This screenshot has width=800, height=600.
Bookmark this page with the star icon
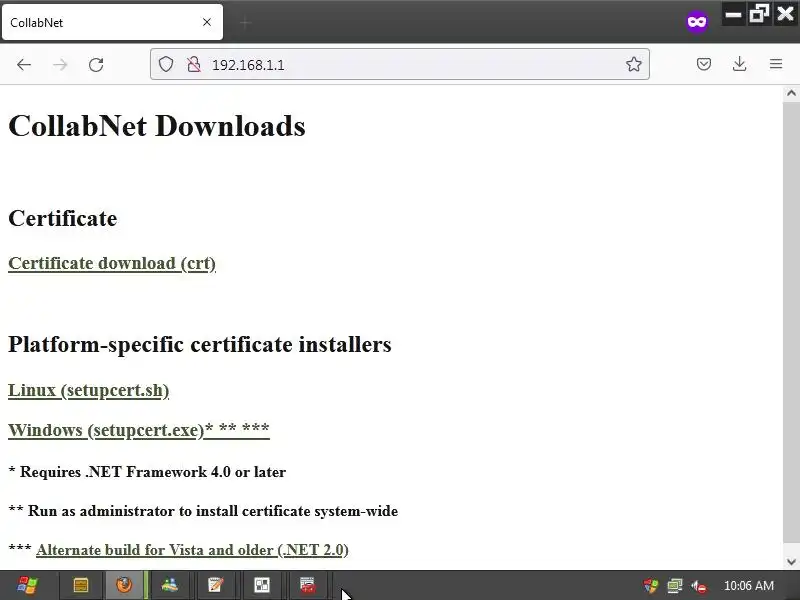[634, 64]
